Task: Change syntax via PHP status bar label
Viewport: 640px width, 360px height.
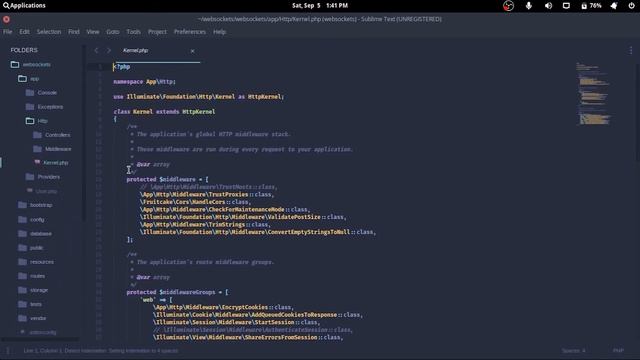Action: [x=618, y=351]
